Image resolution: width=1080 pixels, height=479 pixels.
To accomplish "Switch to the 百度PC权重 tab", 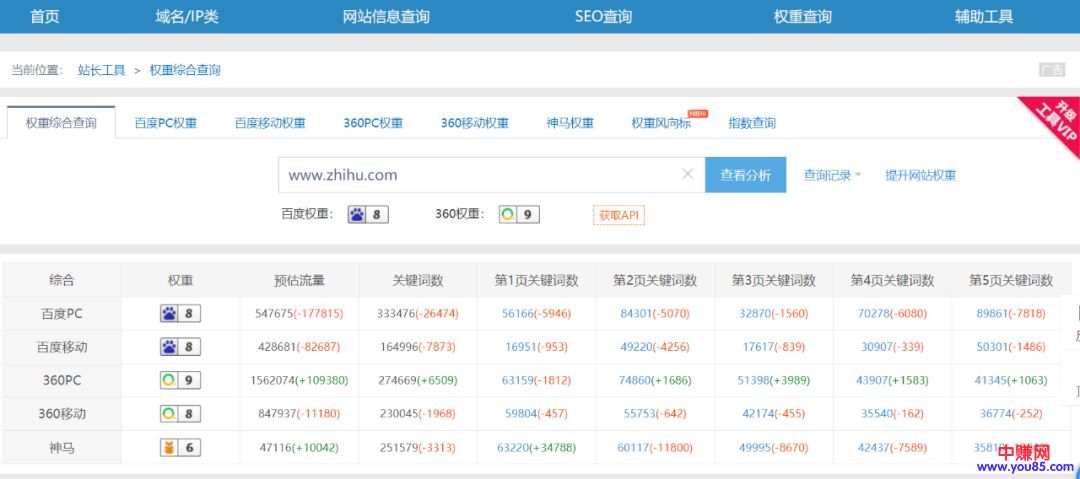I will click(x=166, y=123).
